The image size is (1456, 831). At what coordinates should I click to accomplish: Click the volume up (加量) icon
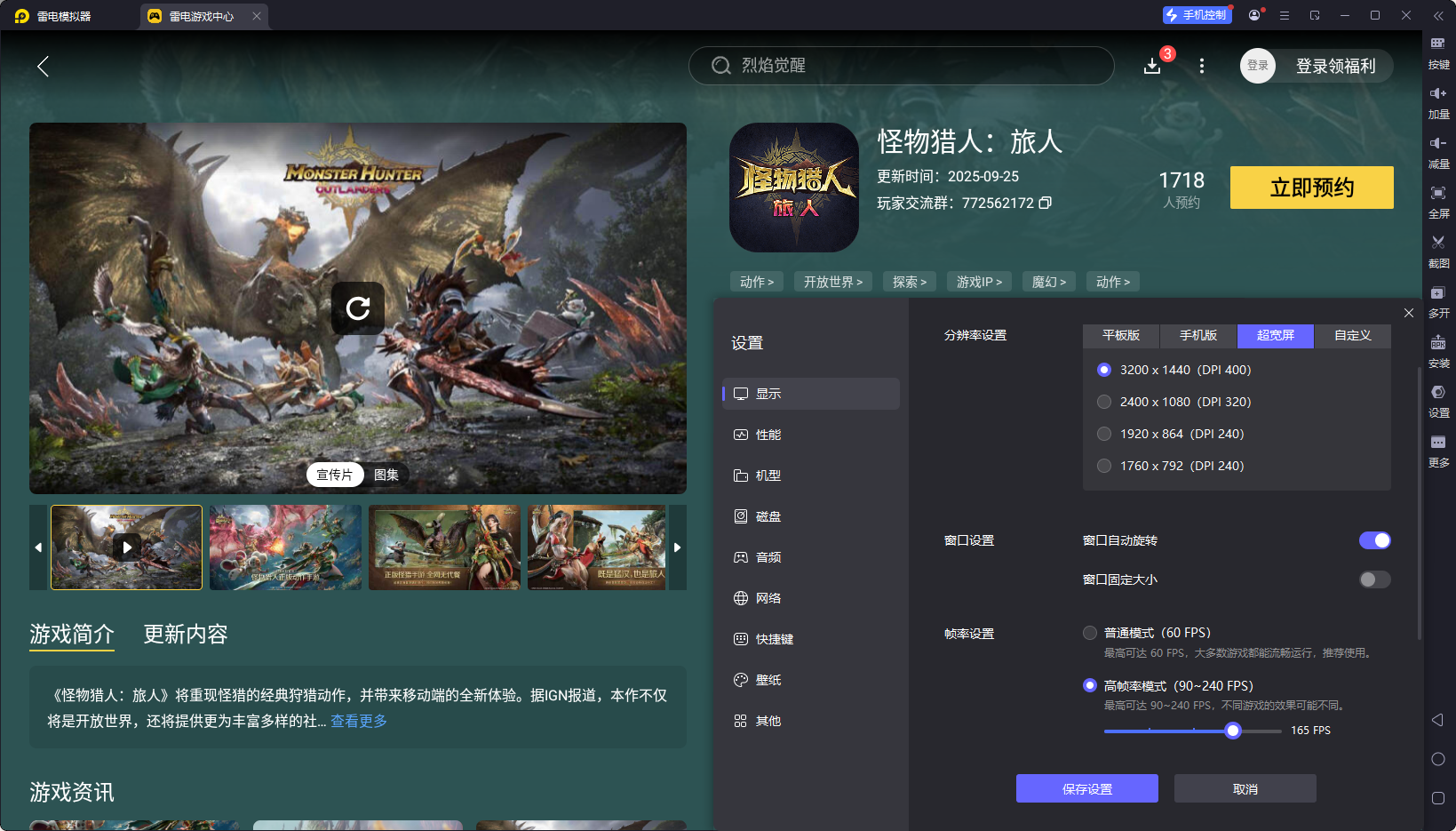pos(1438,93)
